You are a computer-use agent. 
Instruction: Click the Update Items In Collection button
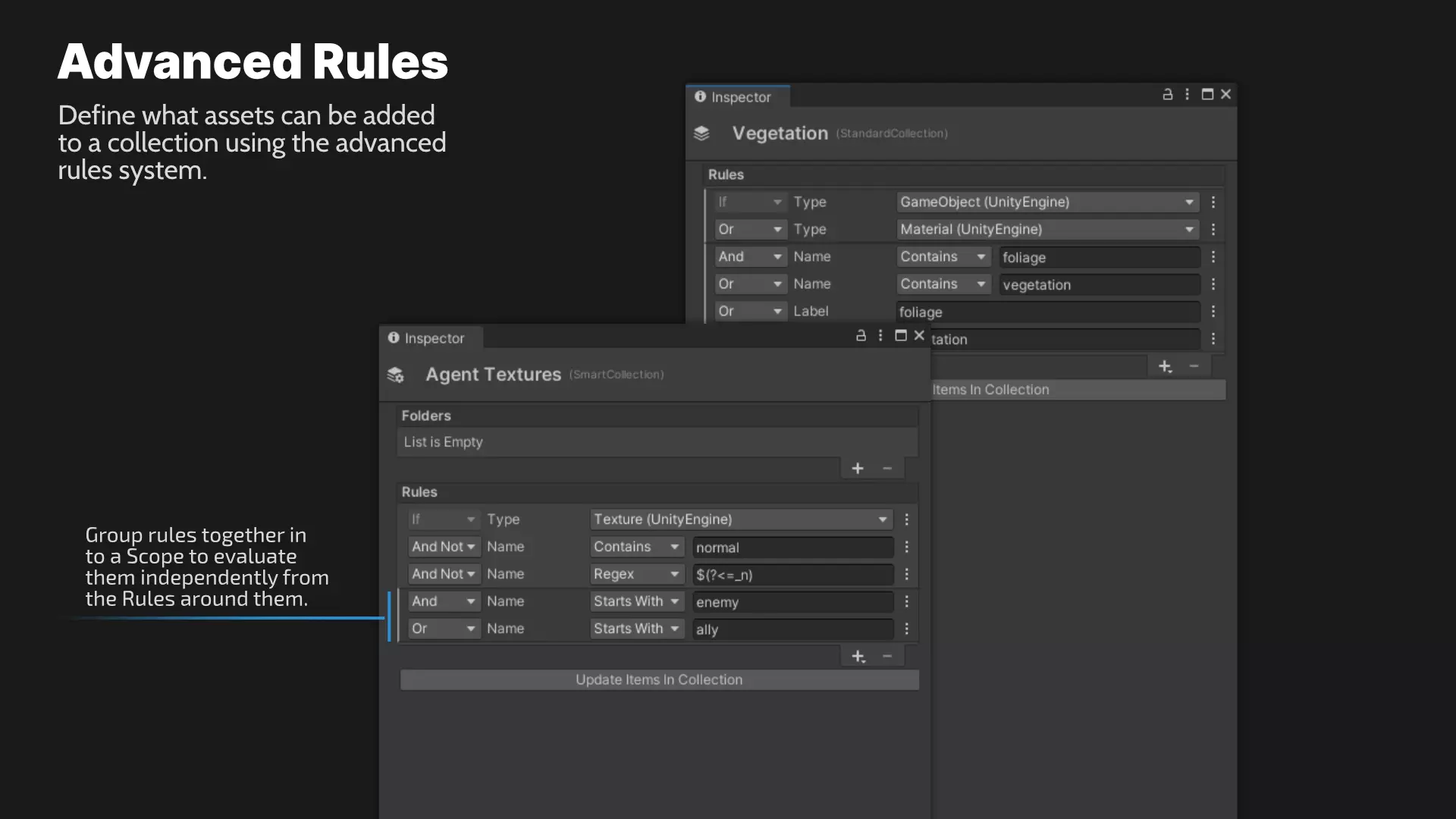click(659, 680)
